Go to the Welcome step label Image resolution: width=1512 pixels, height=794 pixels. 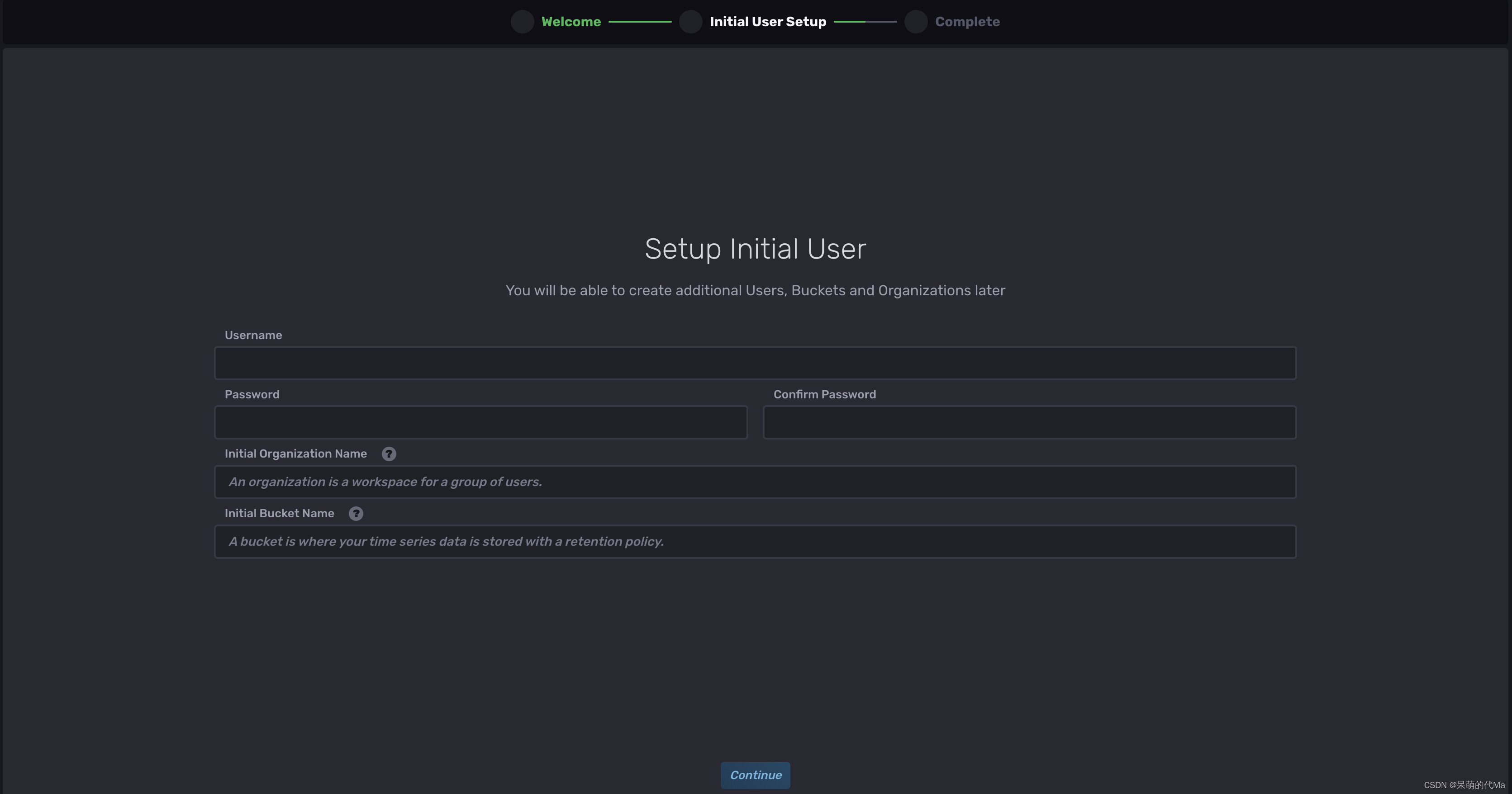[571, 22]
